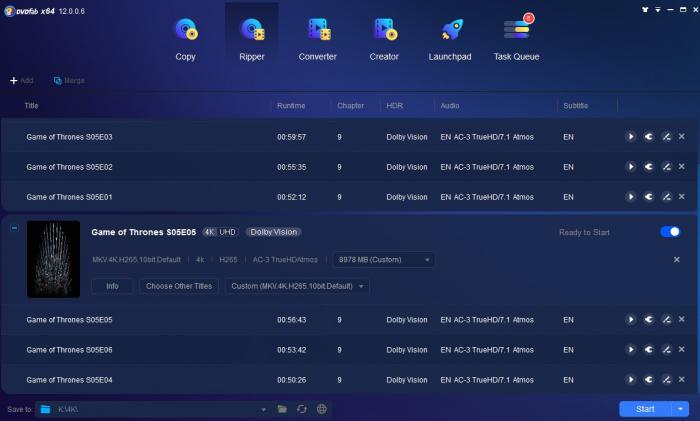Open the Creator module
This screenshot has width=700, height=421.
tap(384, 39)
